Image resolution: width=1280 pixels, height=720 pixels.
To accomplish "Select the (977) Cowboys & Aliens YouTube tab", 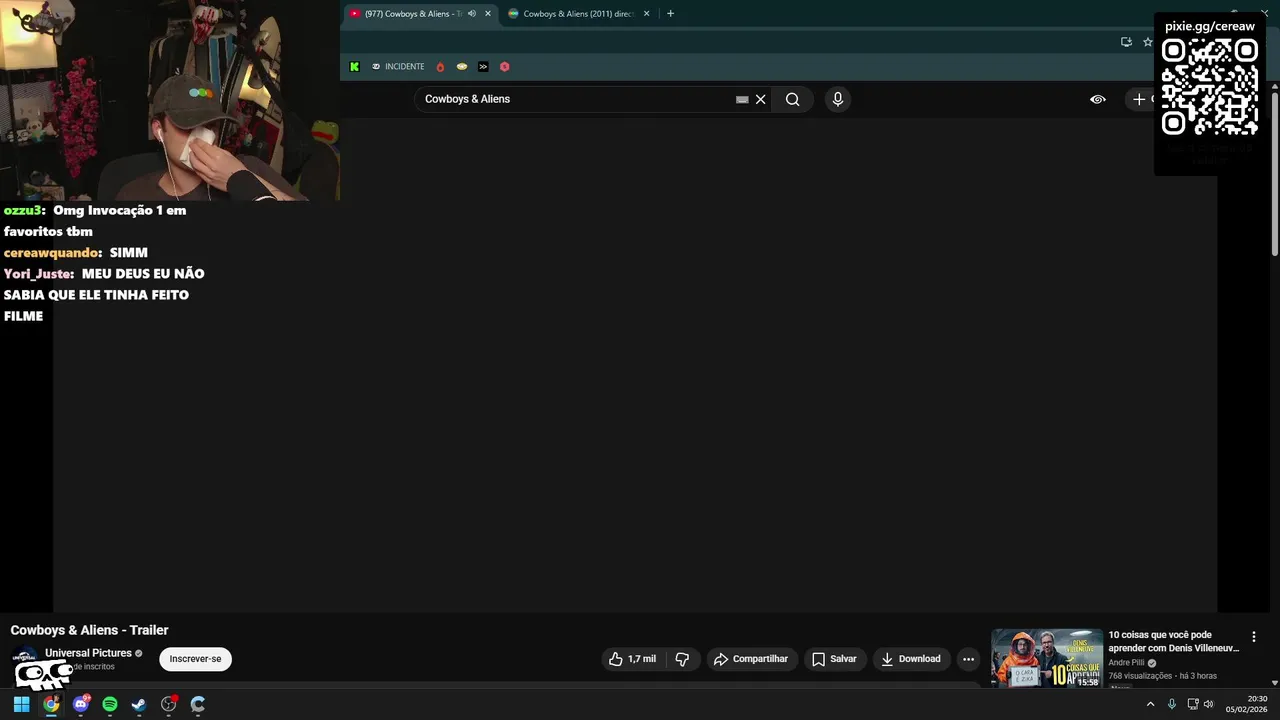I will tap(412, 14).
